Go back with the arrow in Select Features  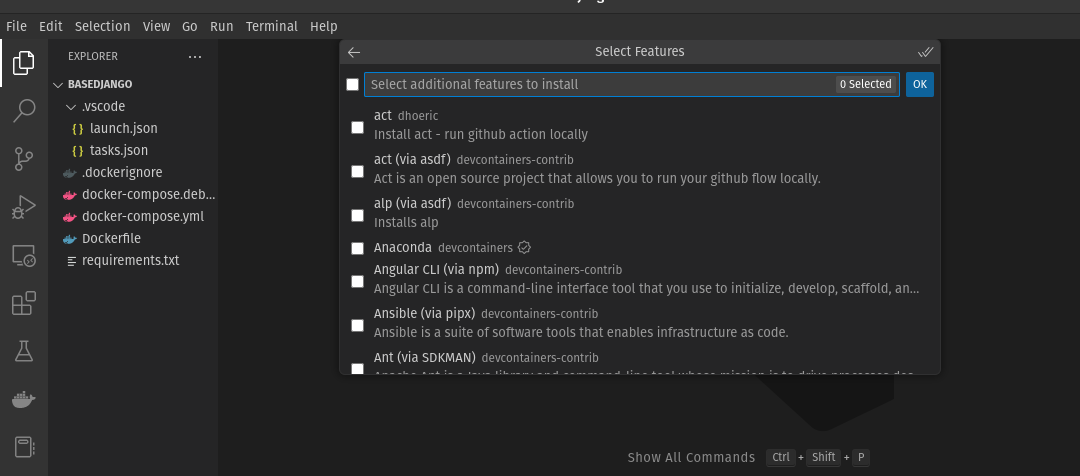(x=354, y=52)
